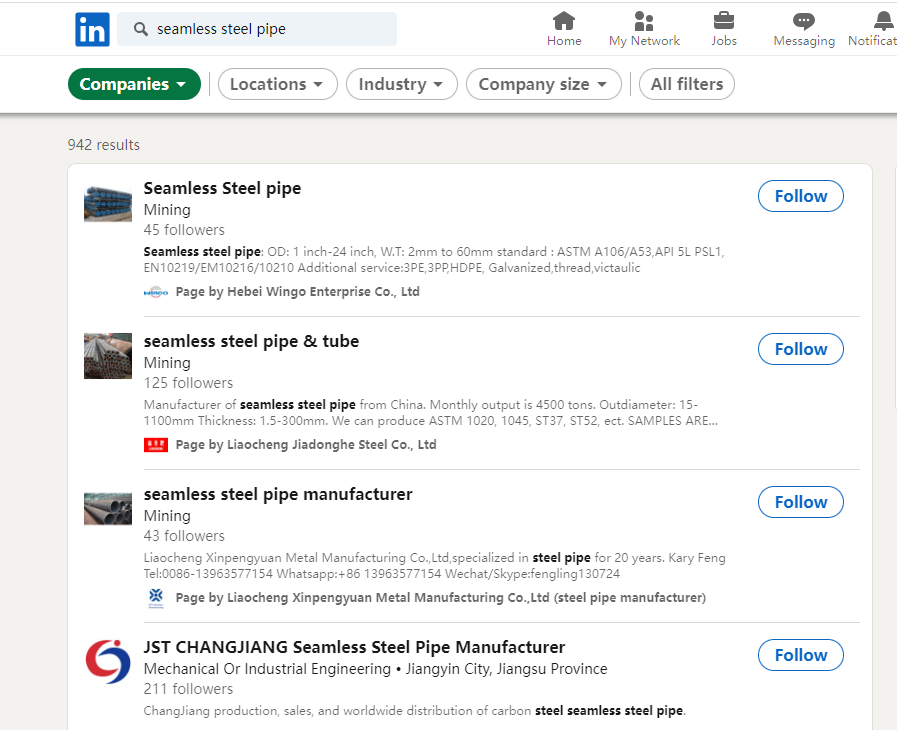This screenshot has height=730, width=897.
Task: Click Liaocheng Xinpengyuan blue logo icon
Action: pyautogui.click(x=156, y=598)
